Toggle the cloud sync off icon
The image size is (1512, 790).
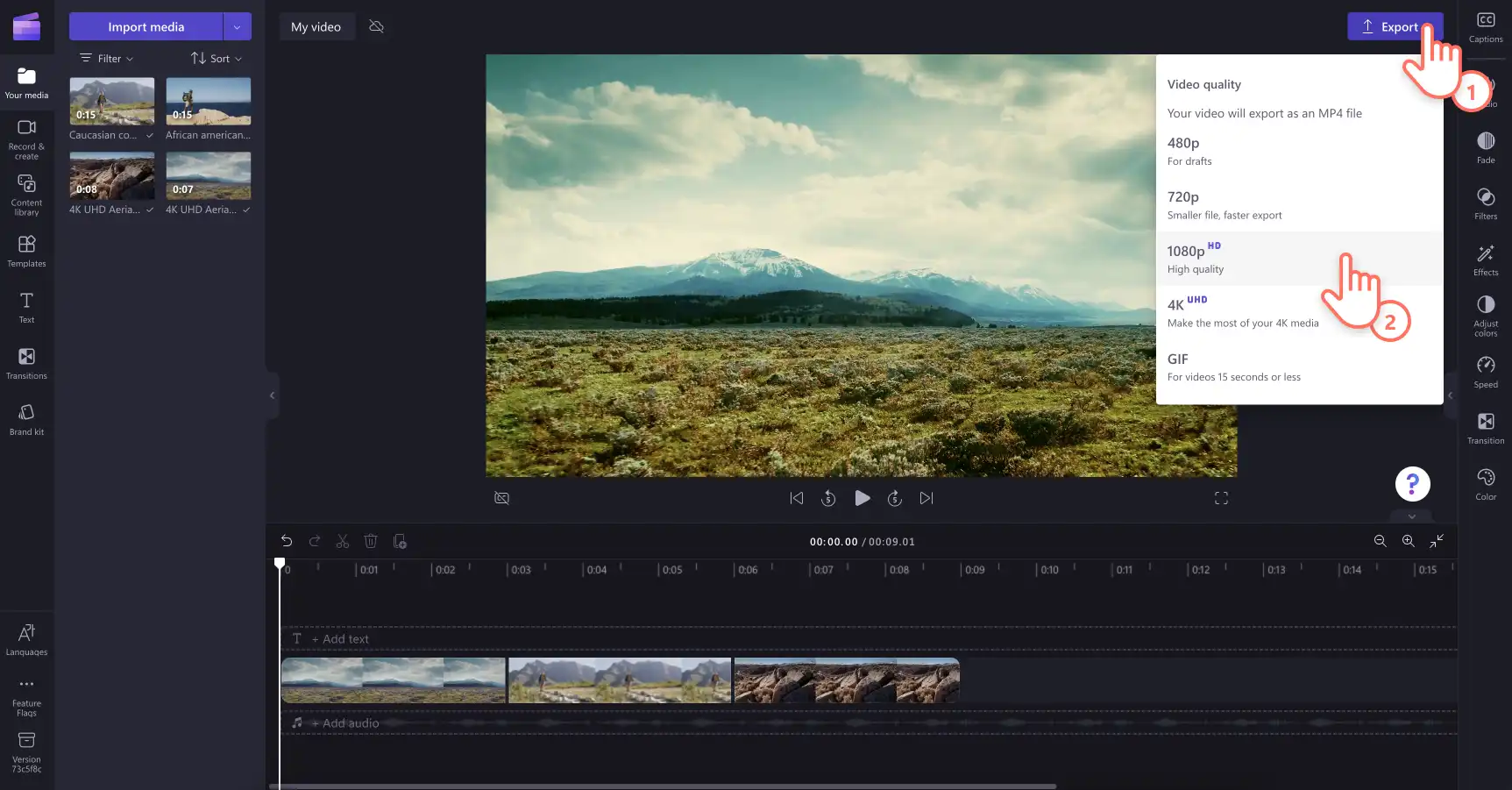[x=377, y=26]
